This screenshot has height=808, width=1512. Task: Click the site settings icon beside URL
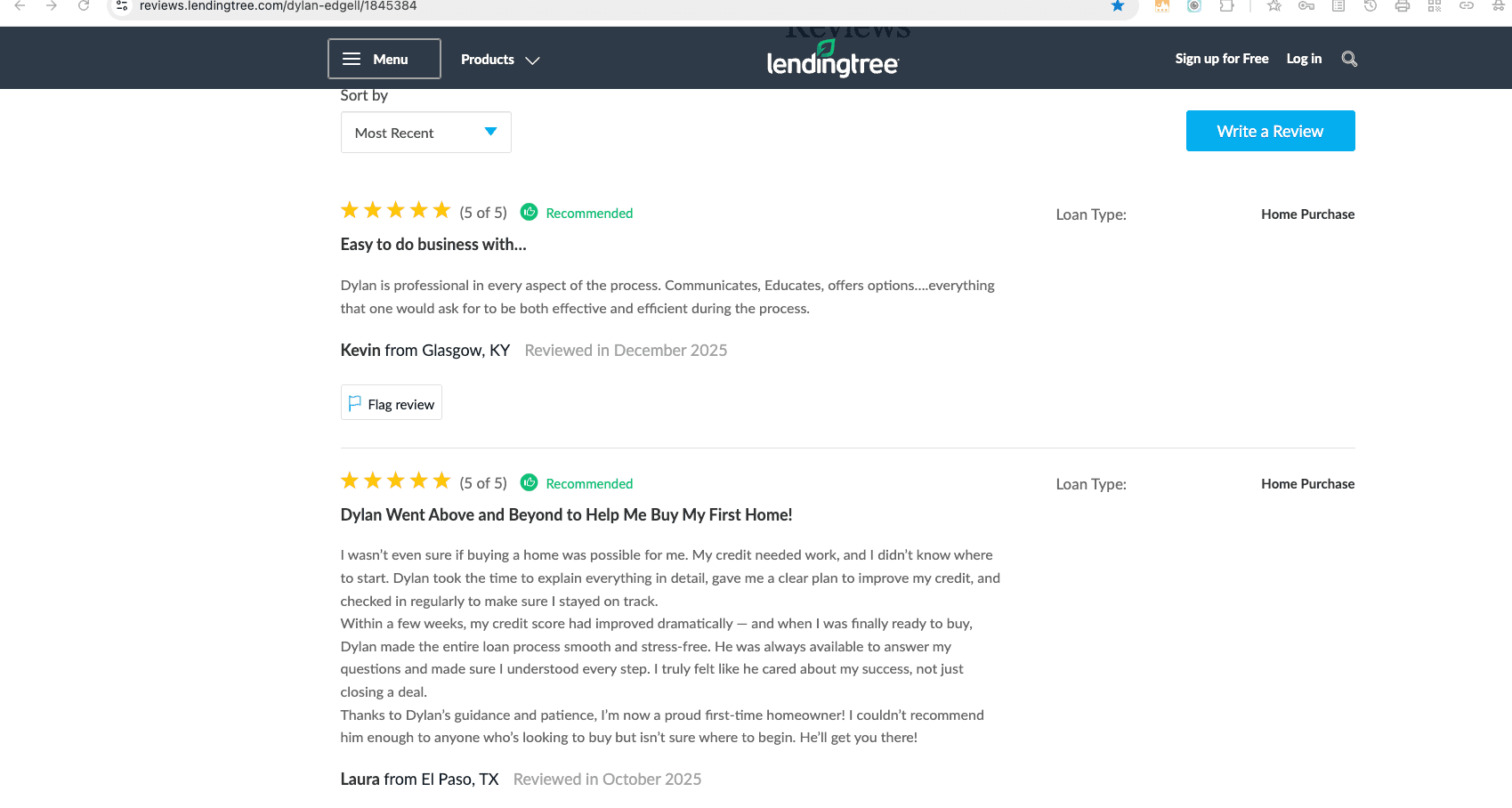point(122,6)
